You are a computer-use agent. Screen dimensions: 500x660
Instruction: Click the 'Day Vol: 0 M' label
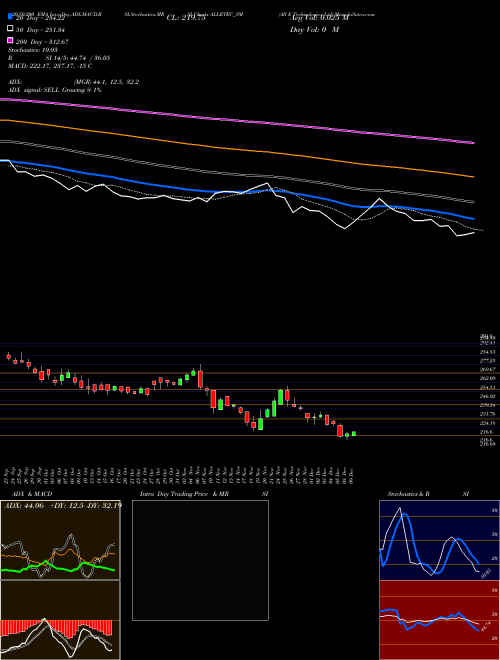(314, 29)
